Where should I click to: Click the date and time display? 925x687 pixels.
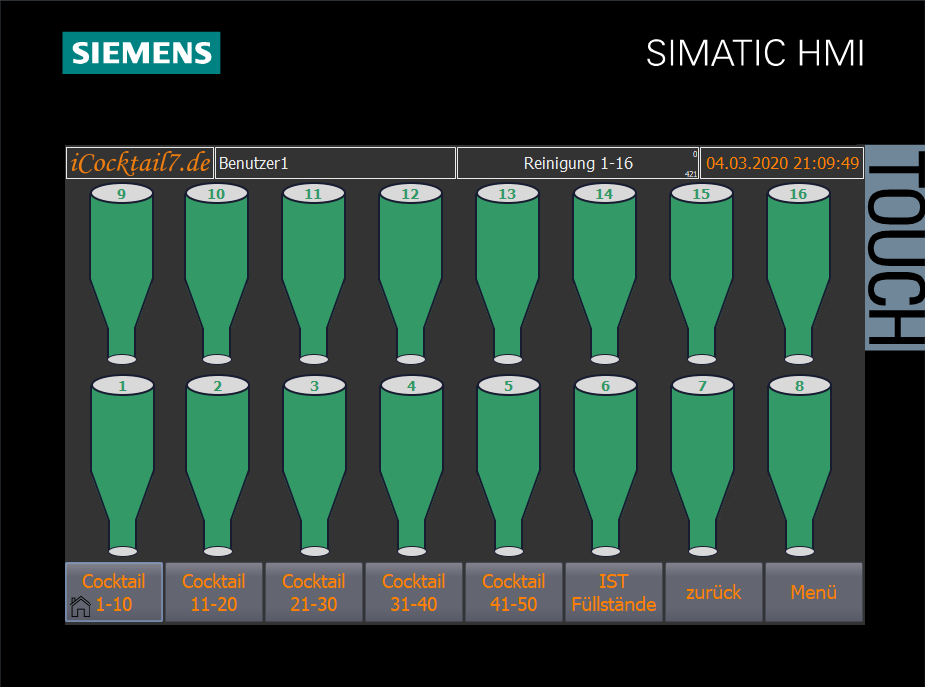(x=782, y=163)
